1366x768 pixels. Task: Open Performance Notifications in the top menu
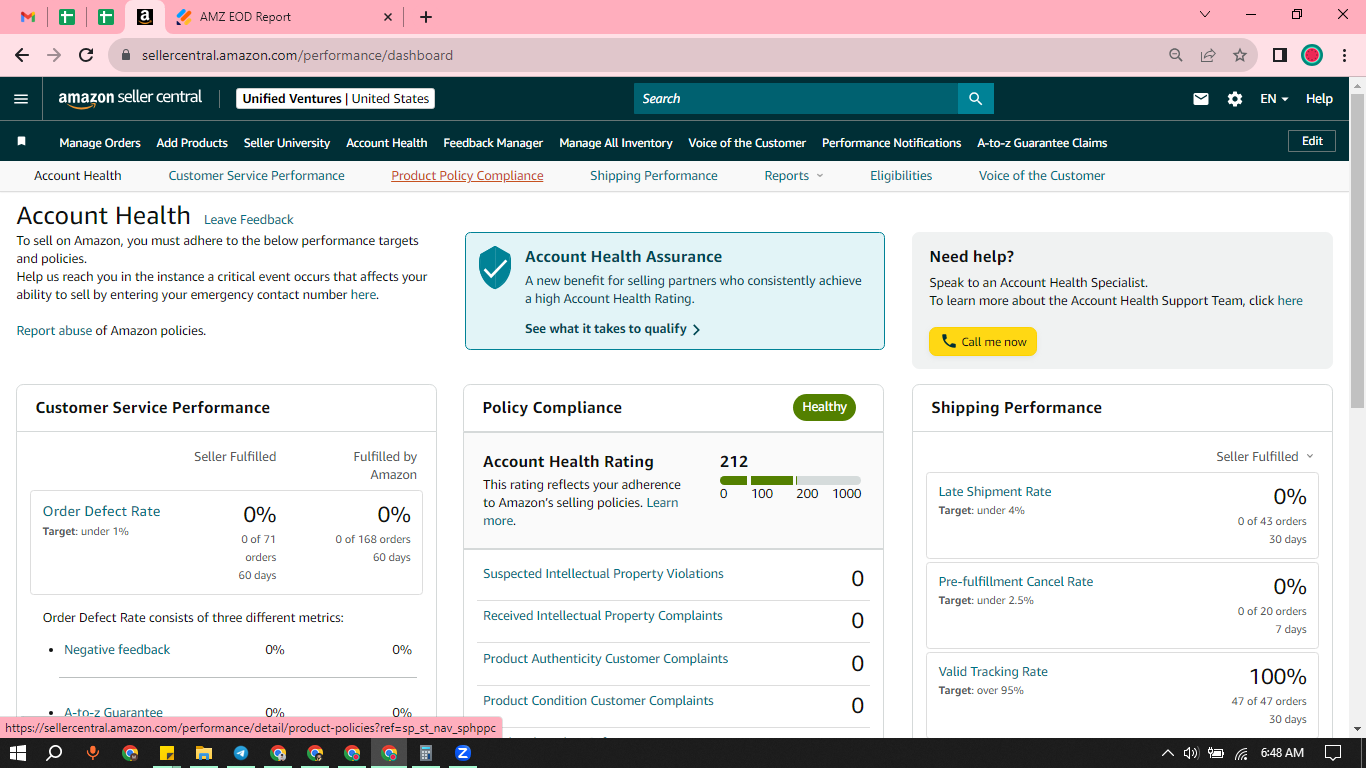pyautogui.click(x=892, y=143)
